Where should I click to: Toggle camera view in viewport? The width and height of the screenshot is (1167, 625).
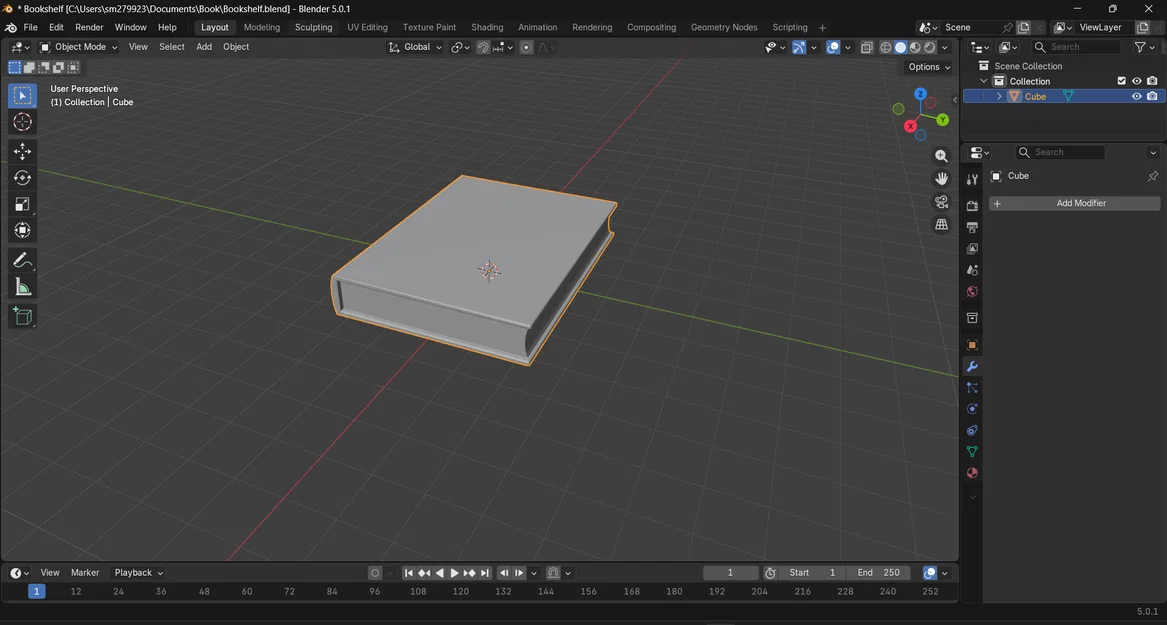[x=941, y=202]
